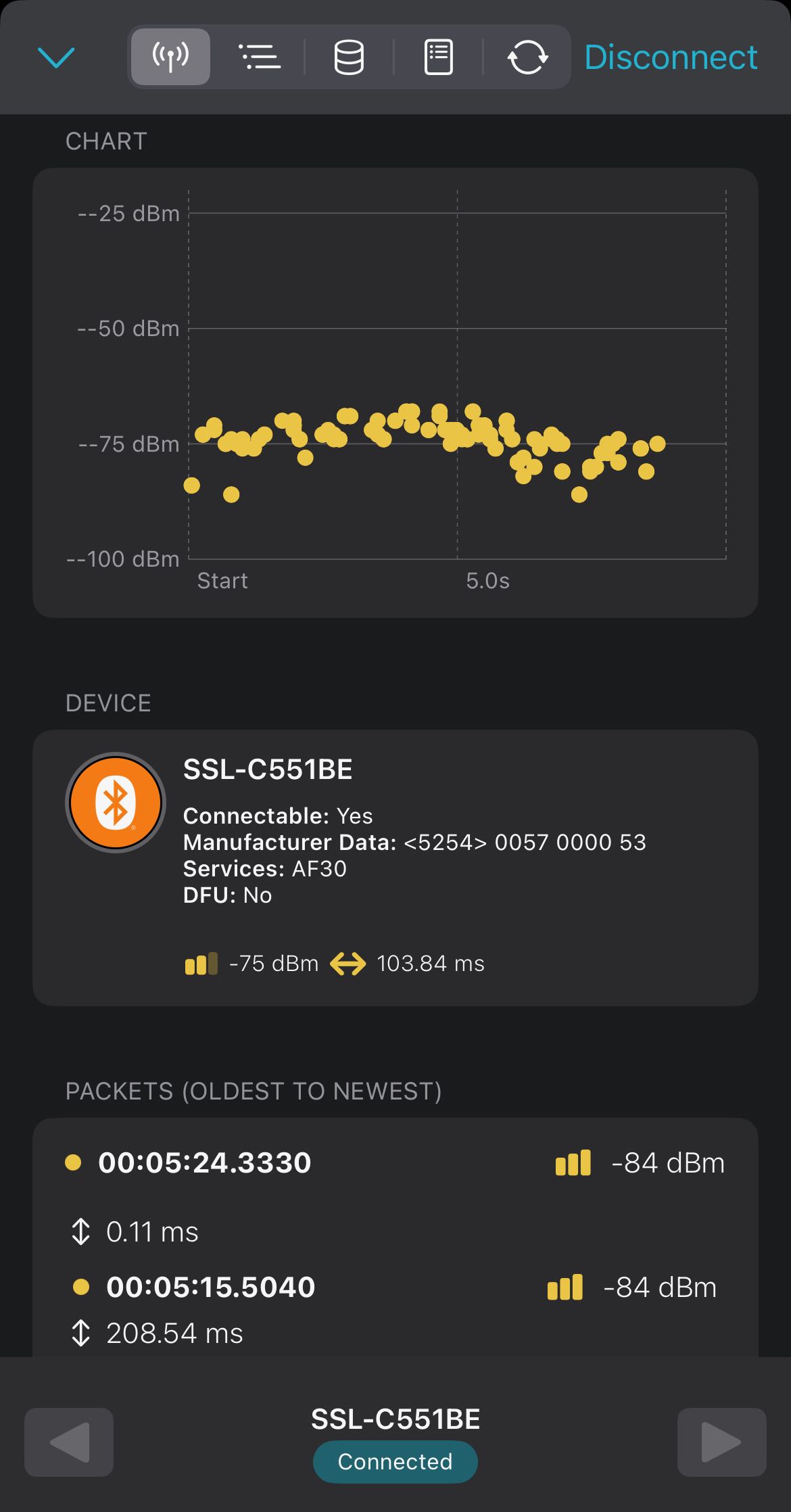The width and height of the screenshot is (791, 1512).
Task: Tap the up-down arrow beside 208.54 ms
Action: (80, 1333)
